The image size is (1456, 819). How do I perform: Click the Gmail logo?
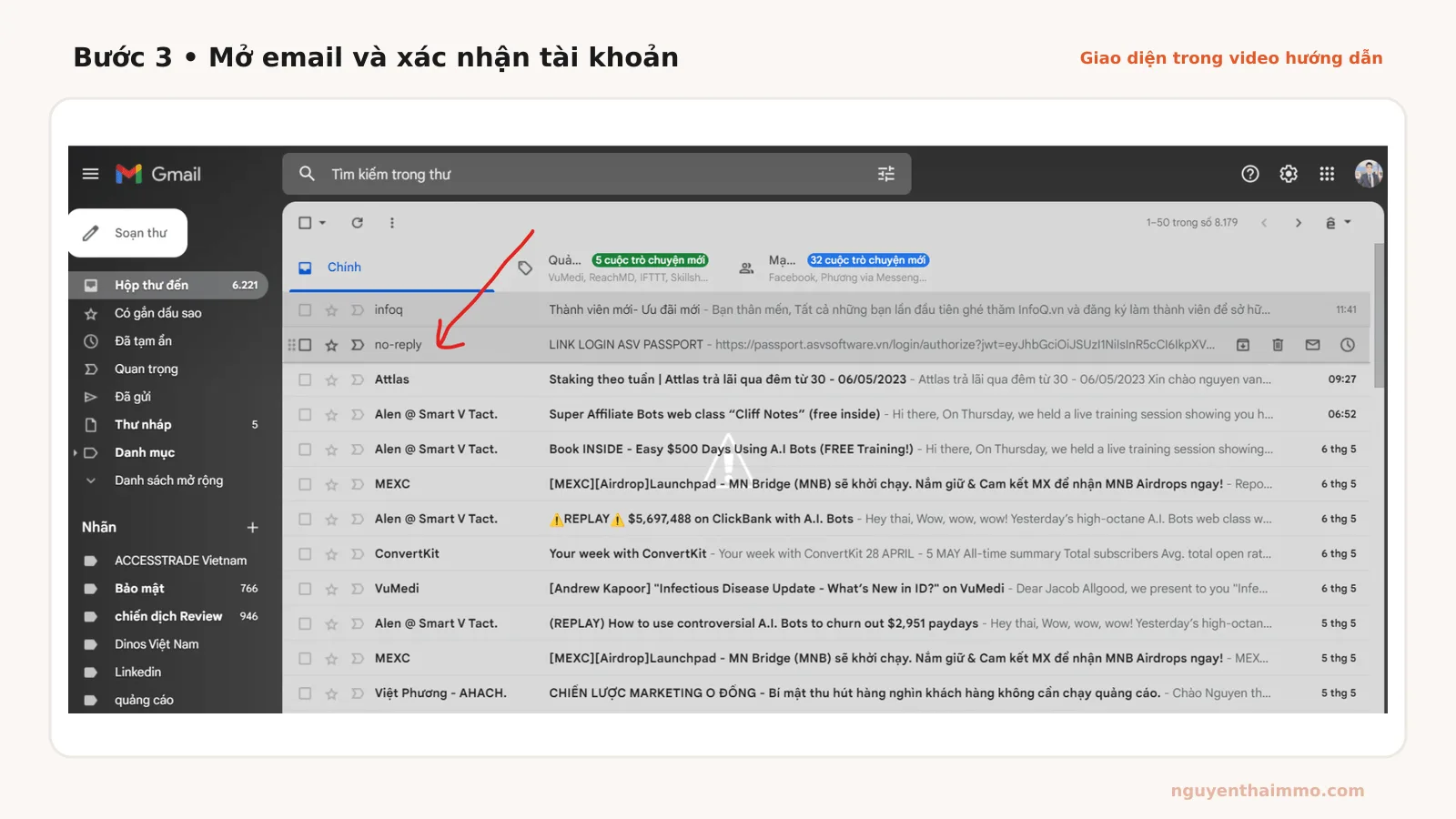point(158,174)
